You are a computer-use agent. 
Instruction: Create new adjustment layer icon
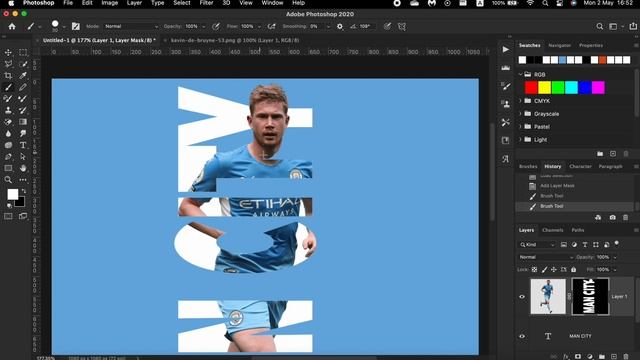click(589, 356)
